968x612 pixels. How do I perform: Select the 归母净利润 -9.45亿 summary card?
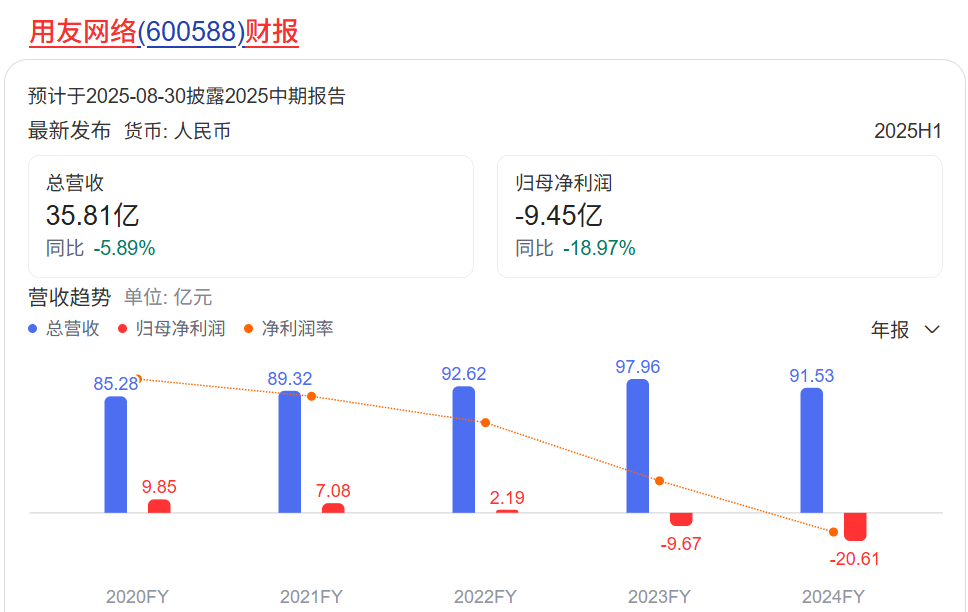pos(720,216)
